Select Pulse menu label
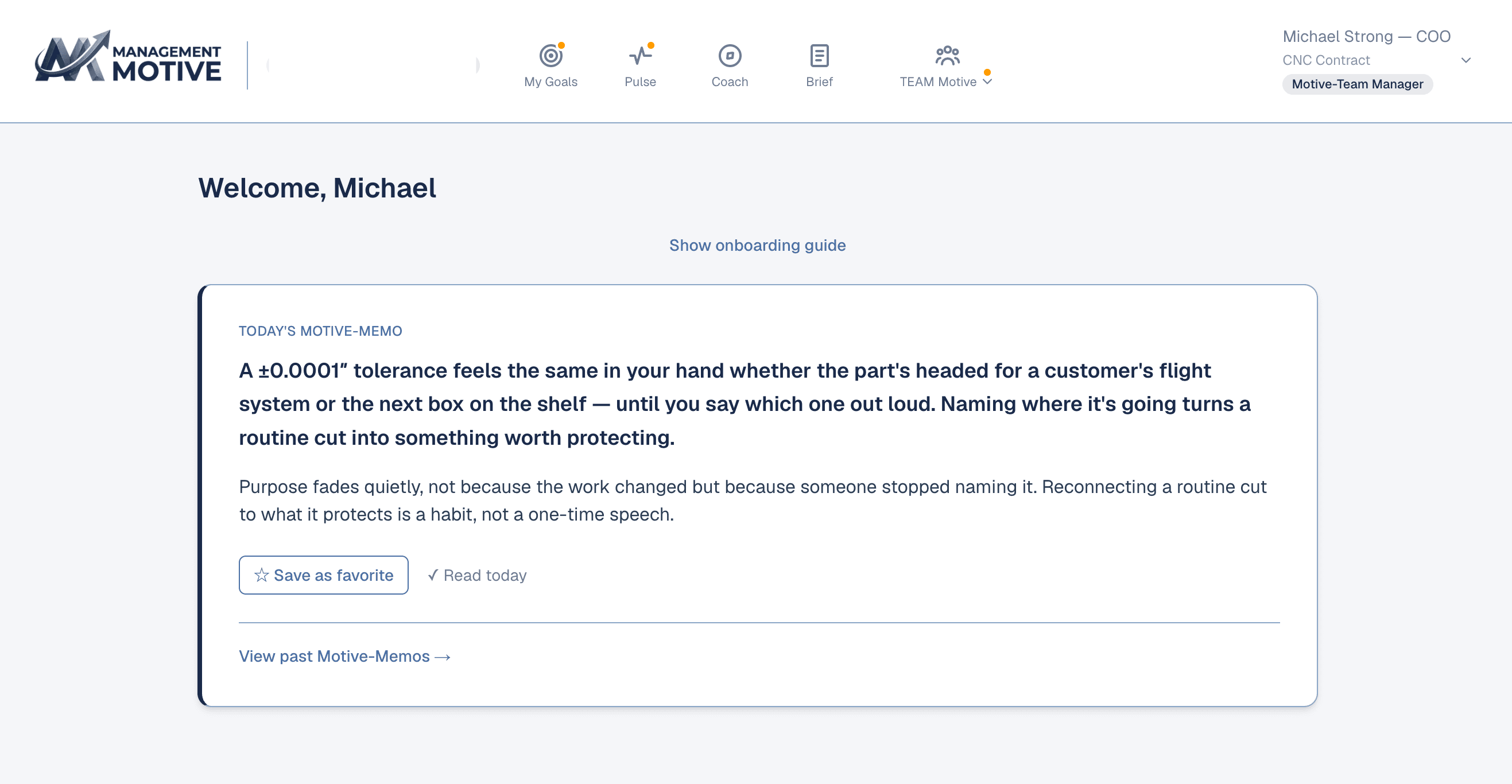Viewport: 1512px width, 784px height. [640, 81]
